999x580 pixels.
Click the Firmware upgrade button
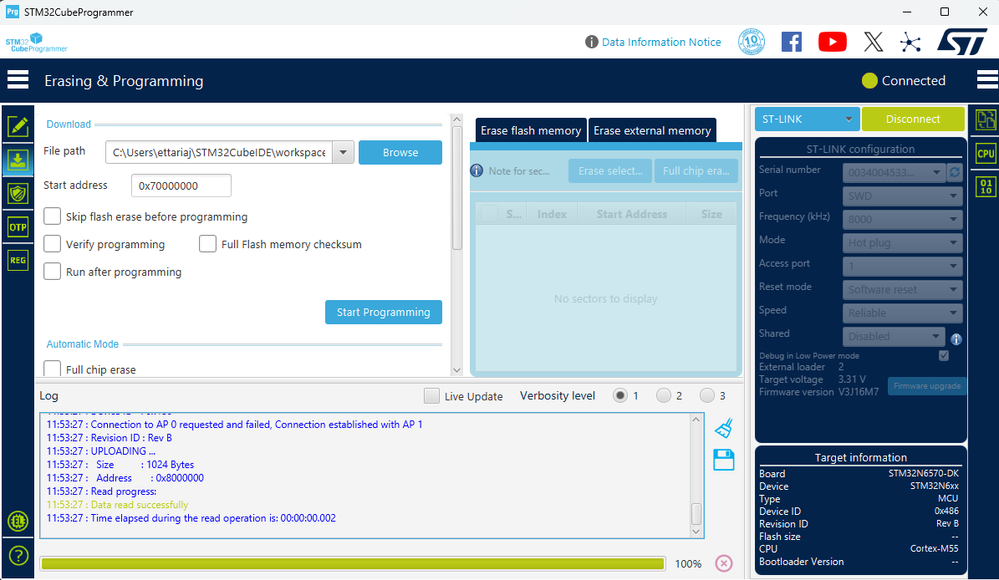[x=926, y=386]
